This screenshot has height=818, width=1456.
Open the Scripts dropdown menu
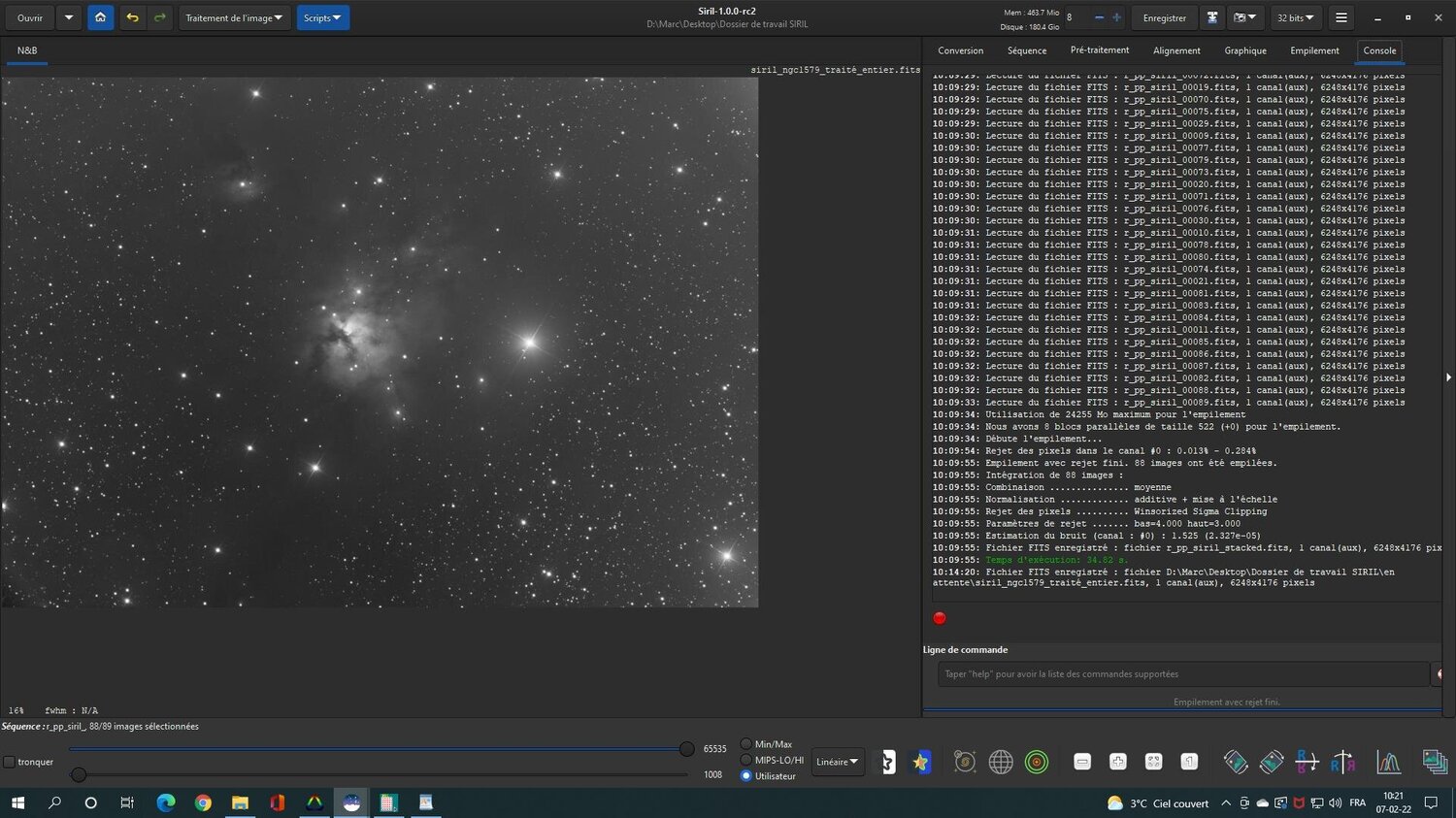[x=322, y=17]
